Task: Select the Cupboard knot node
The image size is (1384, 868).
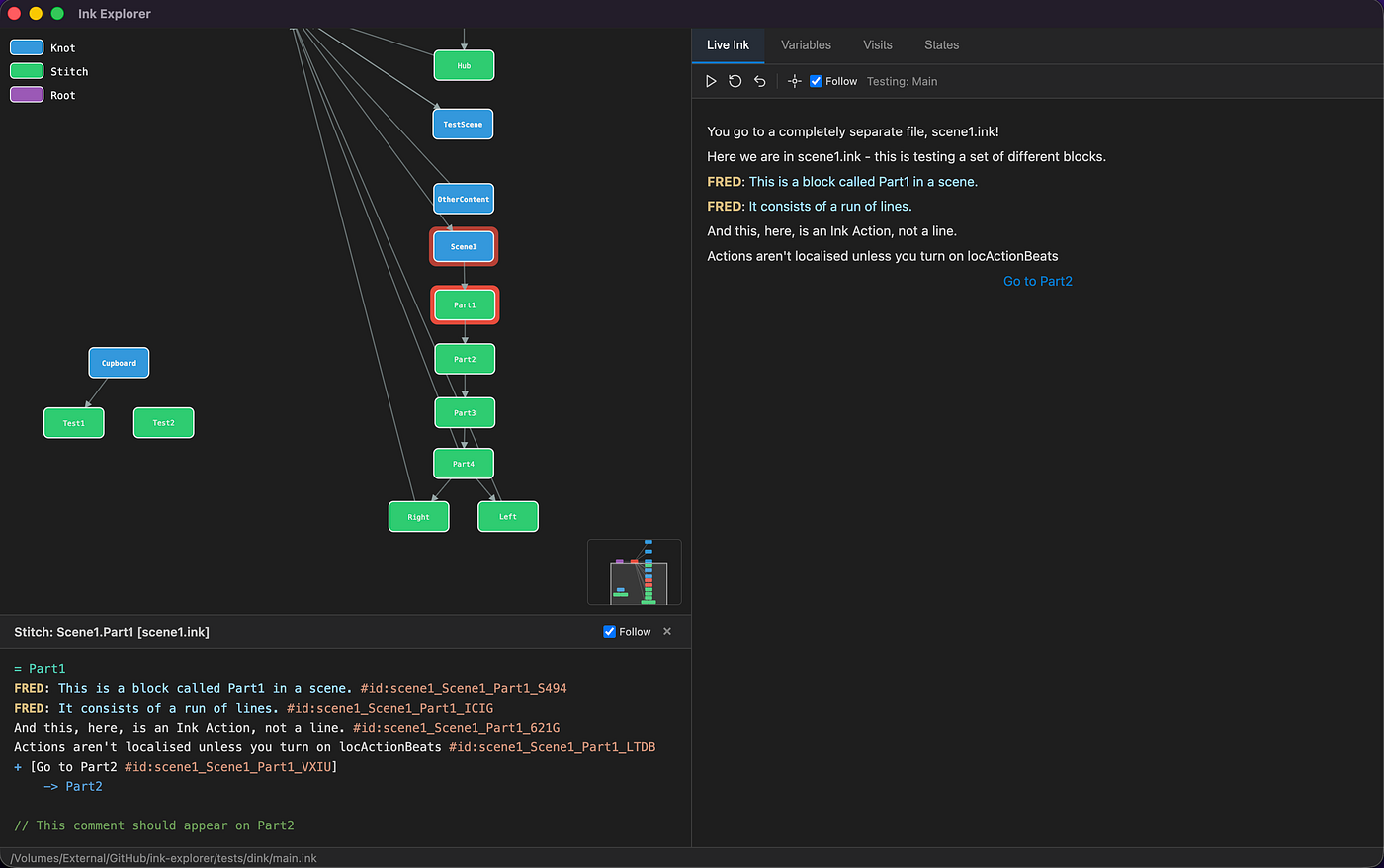Action: point(119,363)
